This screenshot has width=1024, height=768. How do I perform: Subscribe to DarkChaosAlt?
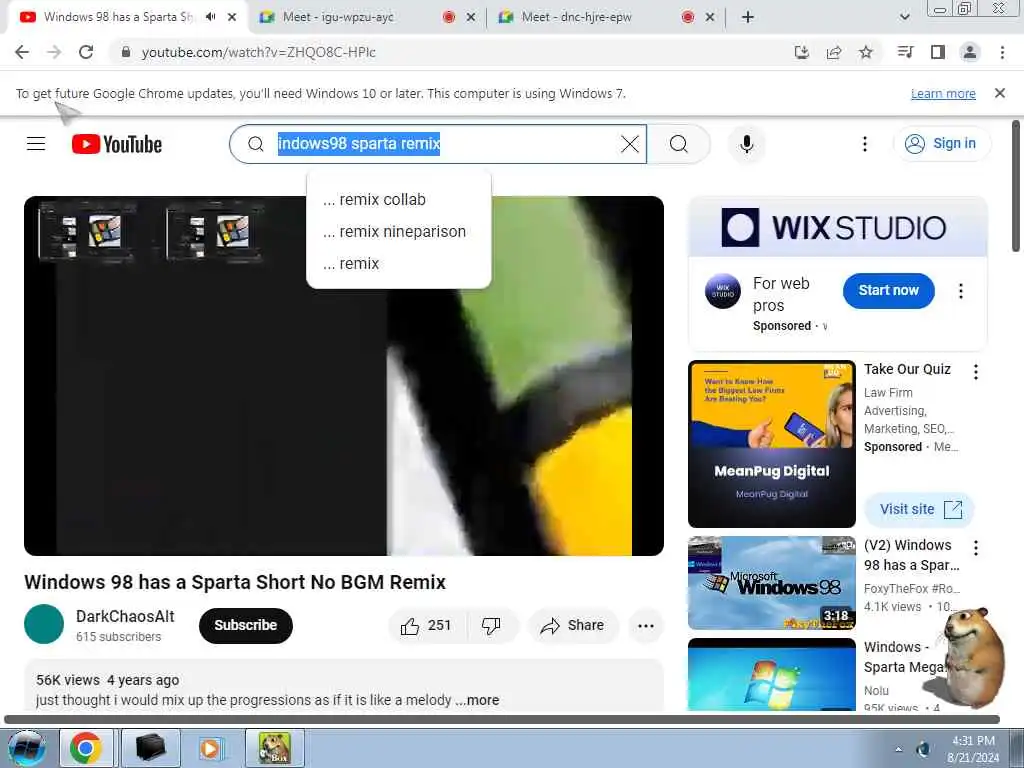[x=246, y=626]
